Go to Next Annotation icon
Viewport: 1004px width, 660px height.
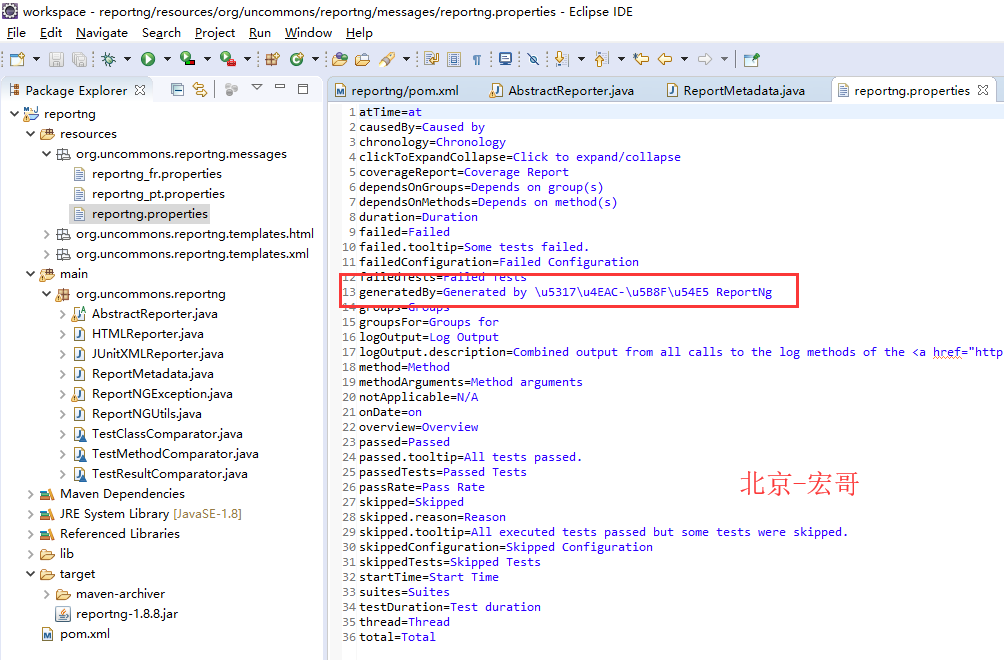(x=562, y=60)
